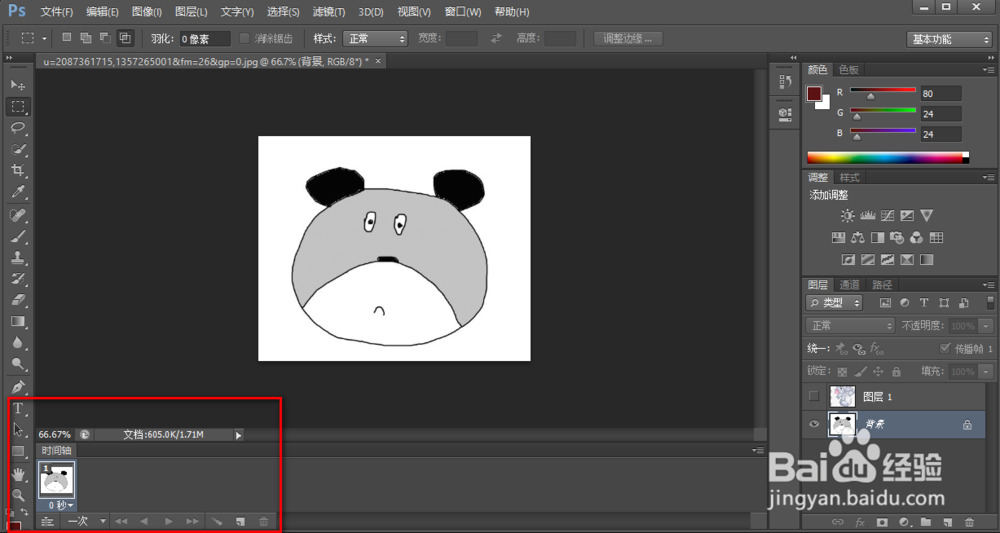
Task: Show layer 图层 1 visibility box
Action: pos(814,397)
